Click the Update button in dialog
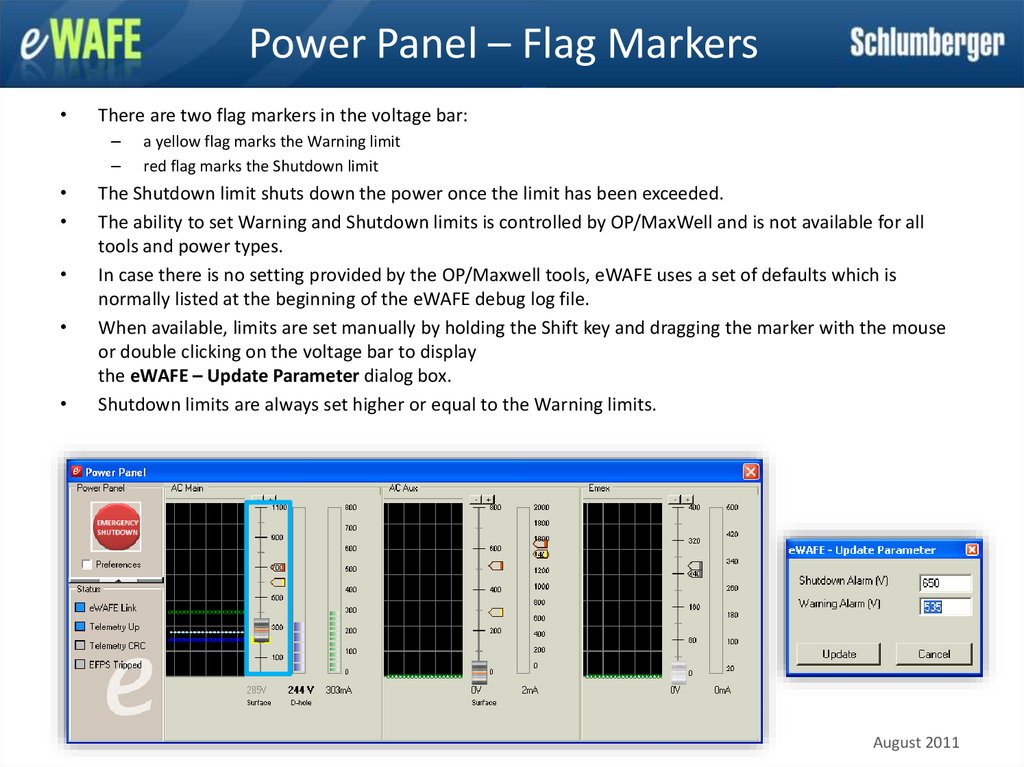1024x767 pixels. click(839, 654)
